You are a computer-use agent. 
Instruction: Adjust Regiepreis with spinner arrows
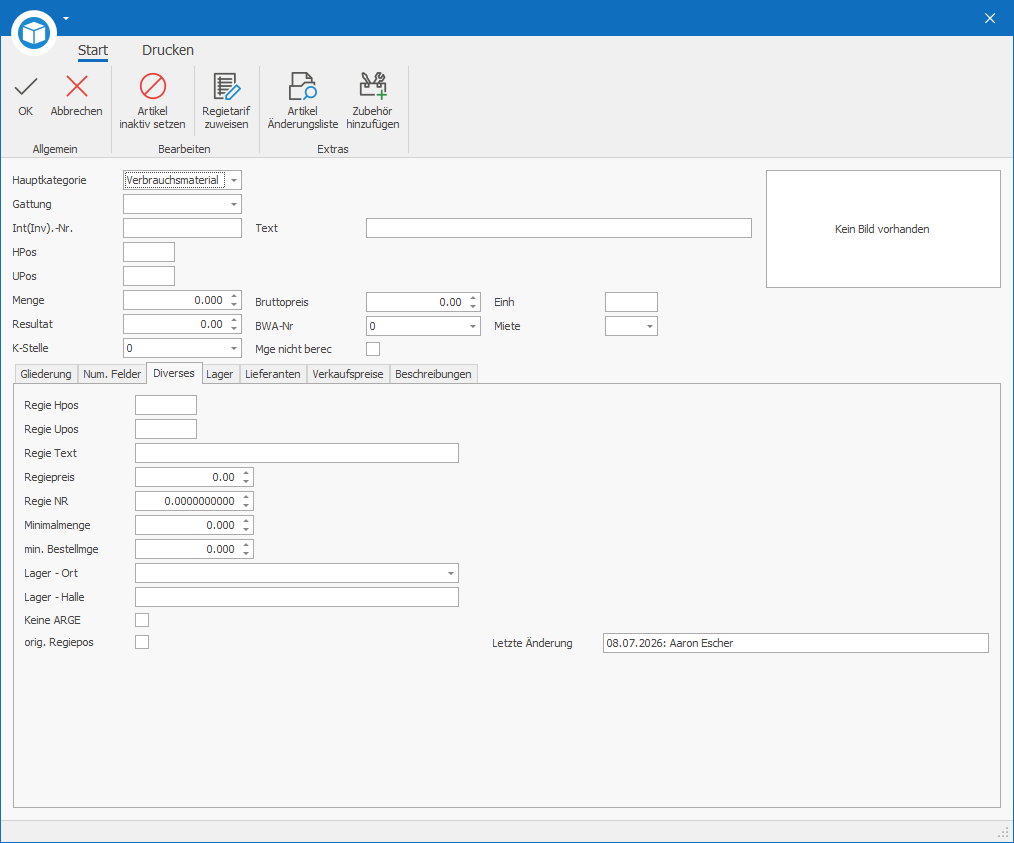click(246, 477)
